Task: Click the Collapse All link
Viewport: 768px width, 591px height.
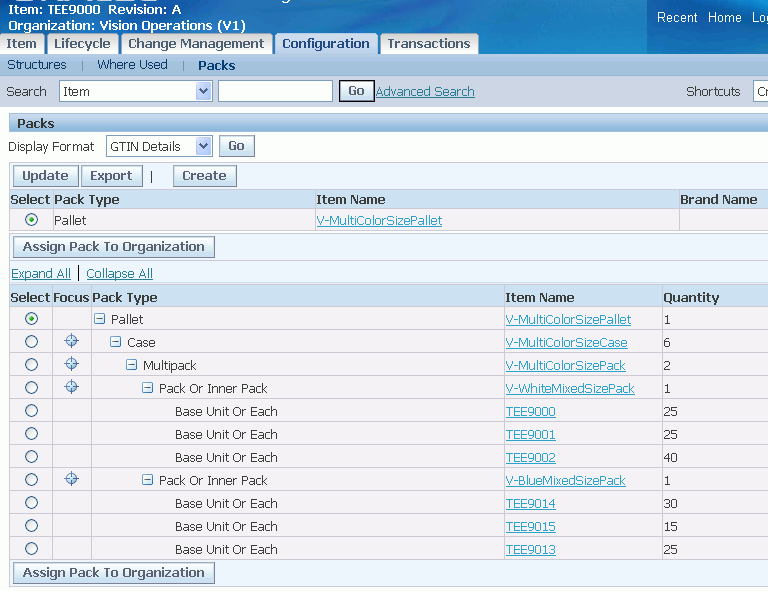Action: 120,273
